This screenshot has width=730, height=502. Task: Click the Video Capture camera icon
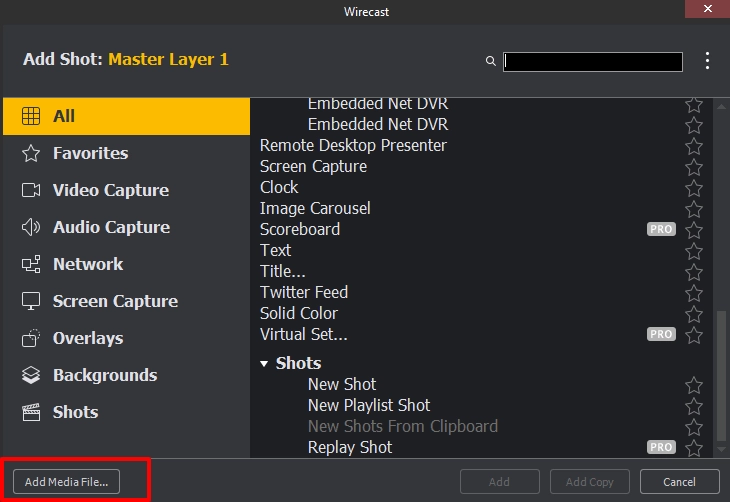pos(31,190)
